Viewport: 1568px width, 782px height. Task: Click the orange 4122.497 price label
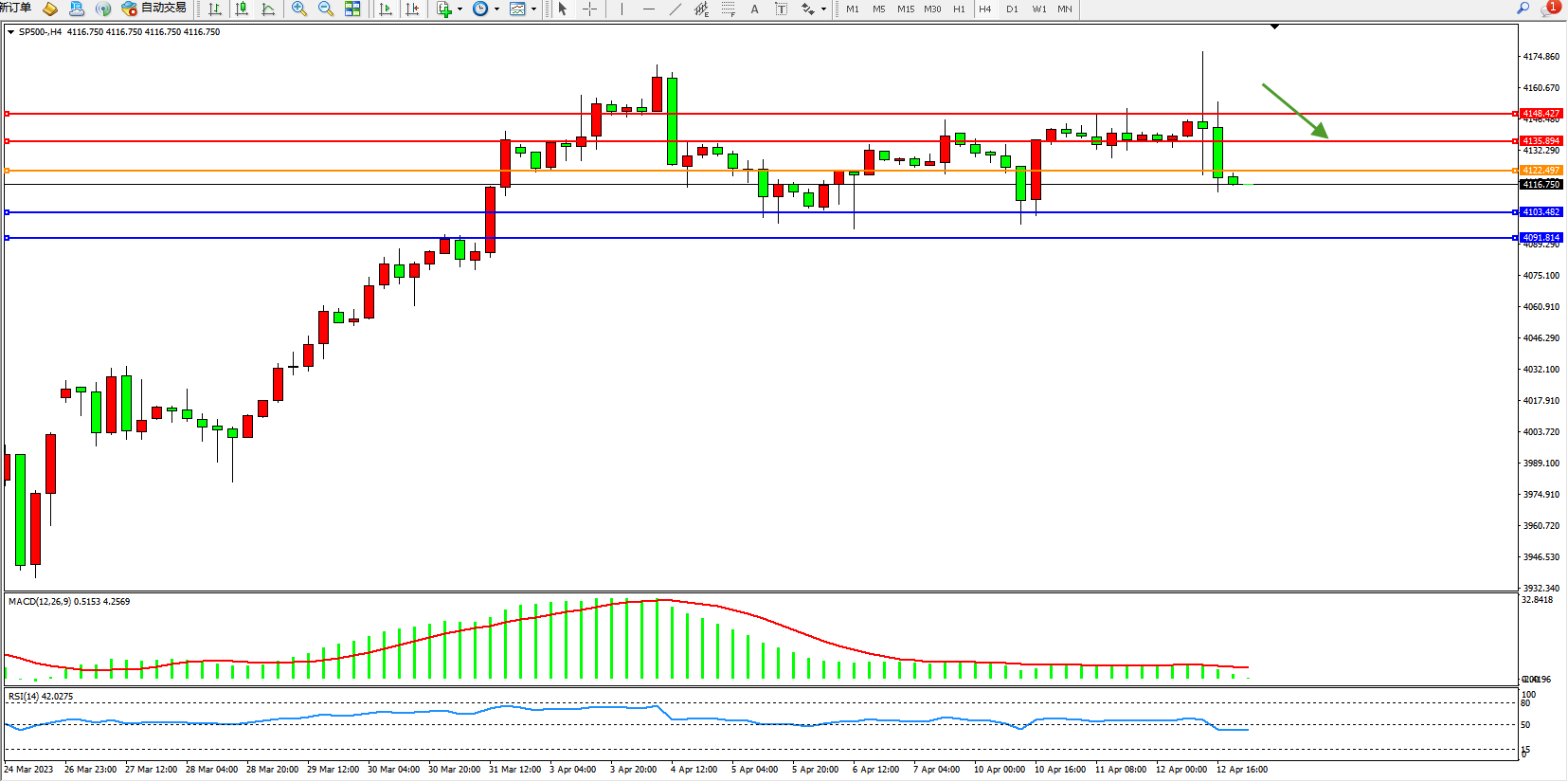tap(1541, 171)
